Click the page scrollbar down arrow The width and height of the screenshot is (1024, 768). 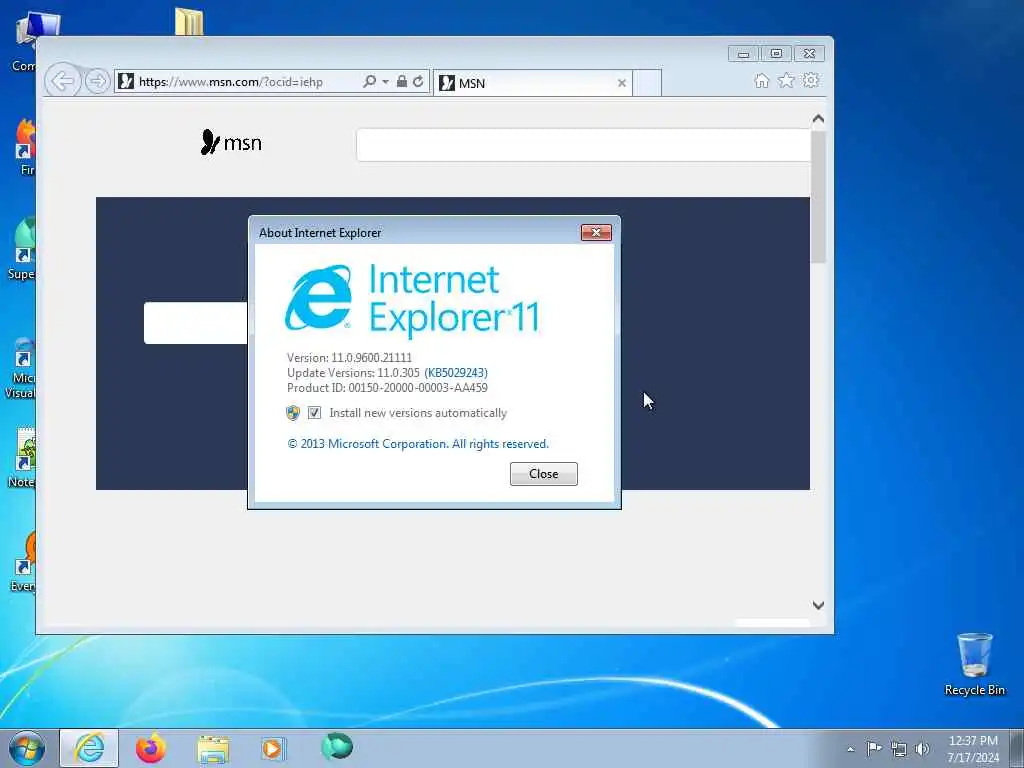(818, 605)
